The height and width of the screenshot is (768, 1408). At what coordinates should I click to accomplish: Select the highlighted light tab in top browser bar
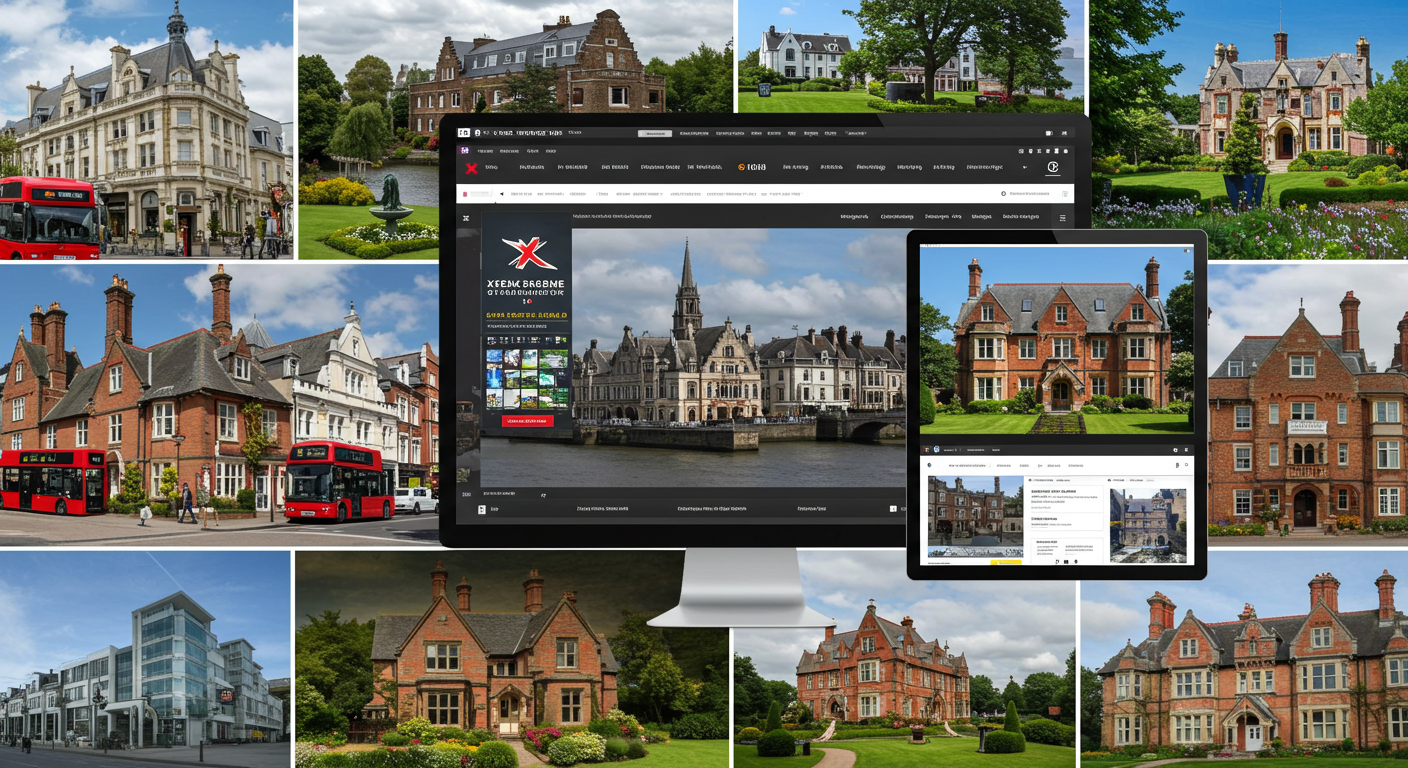[x=655, y=133]
